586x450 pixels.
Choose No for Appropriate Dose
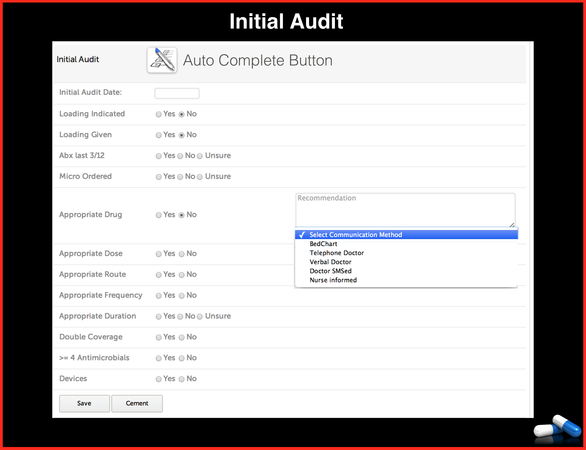pyautogui.click(x=182, y=254)
